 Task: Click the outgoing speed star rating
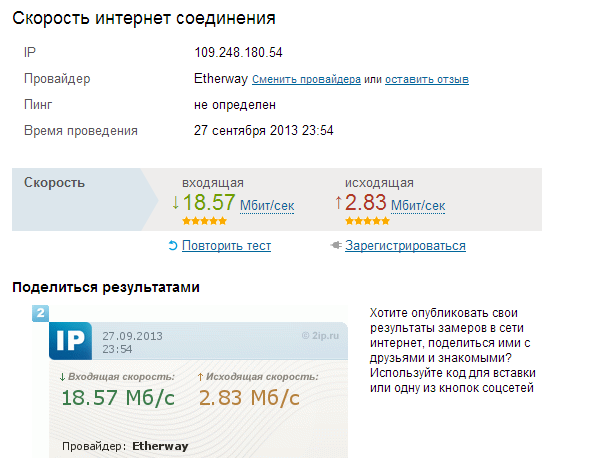point(367,221)
